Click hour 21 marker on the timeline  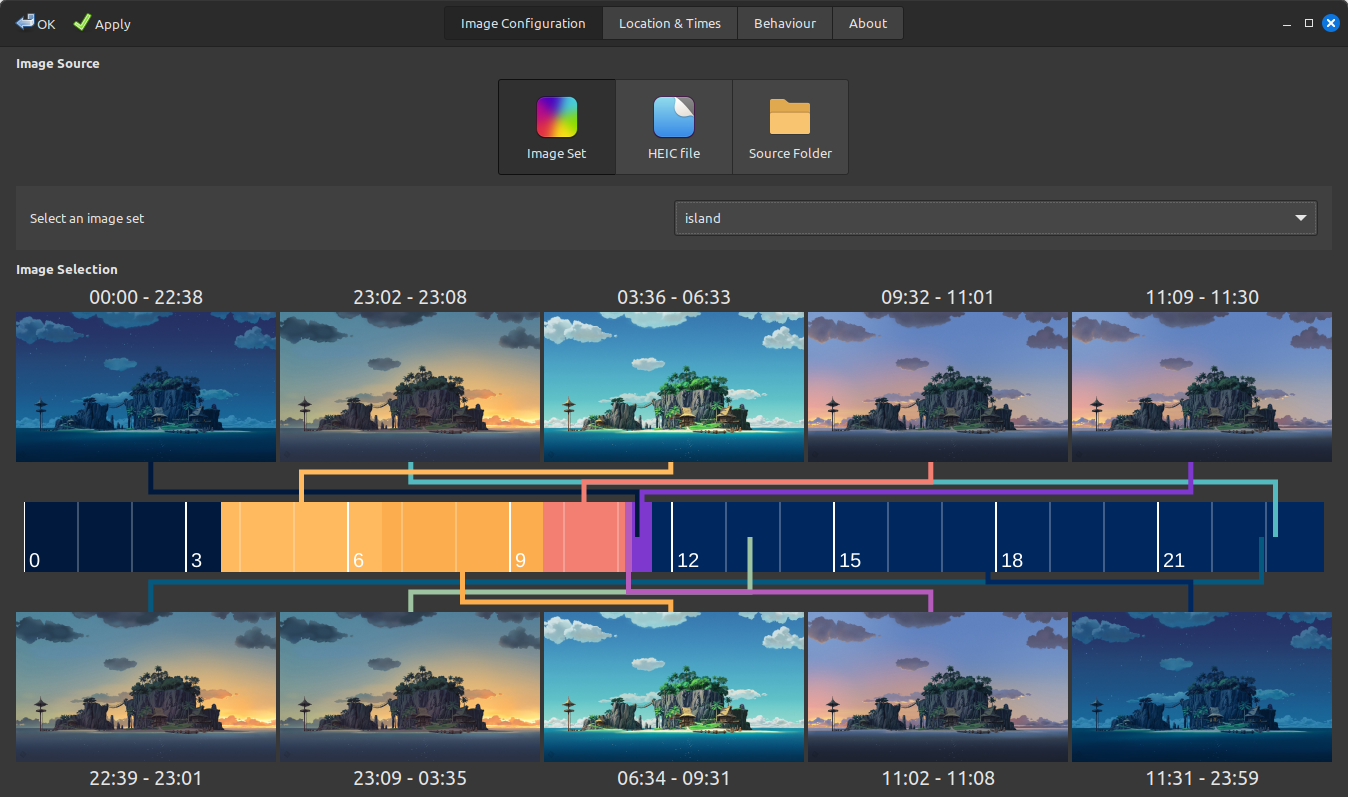point(1173,560)
